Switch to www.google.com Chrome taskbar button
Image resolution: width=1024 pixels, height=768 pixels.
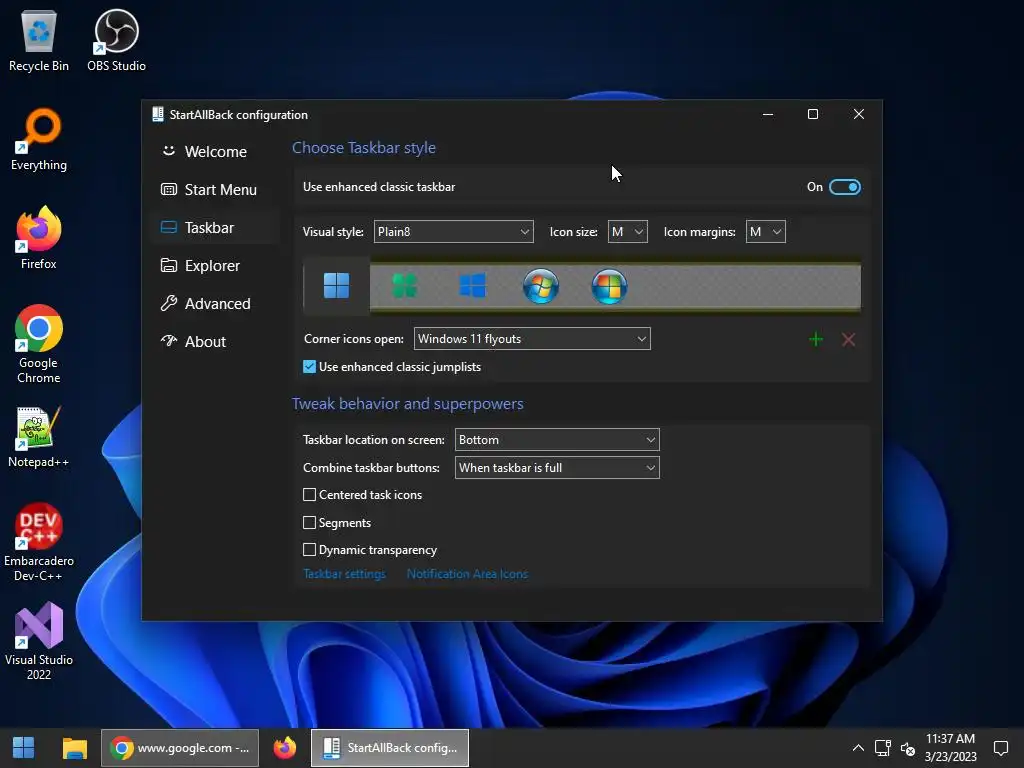coord(180,748)
